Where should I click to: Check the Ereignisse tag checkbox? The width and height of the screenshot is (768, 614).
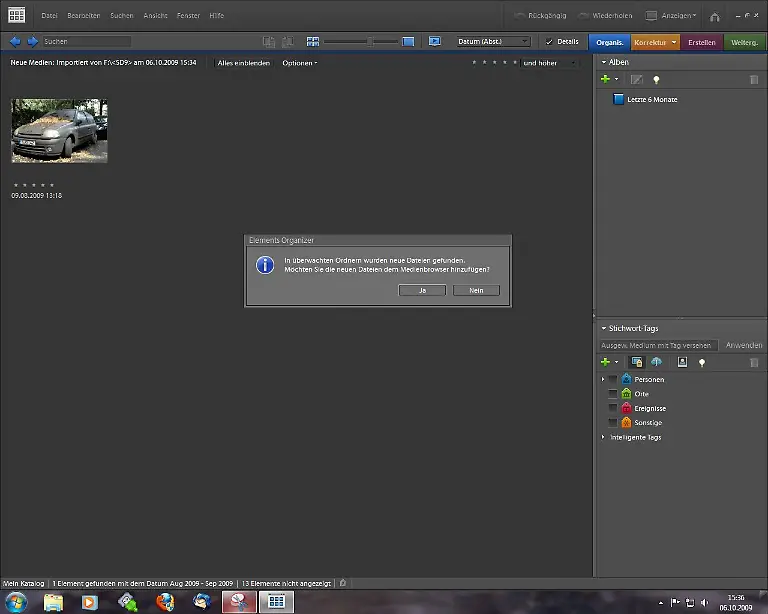point(613,409)
